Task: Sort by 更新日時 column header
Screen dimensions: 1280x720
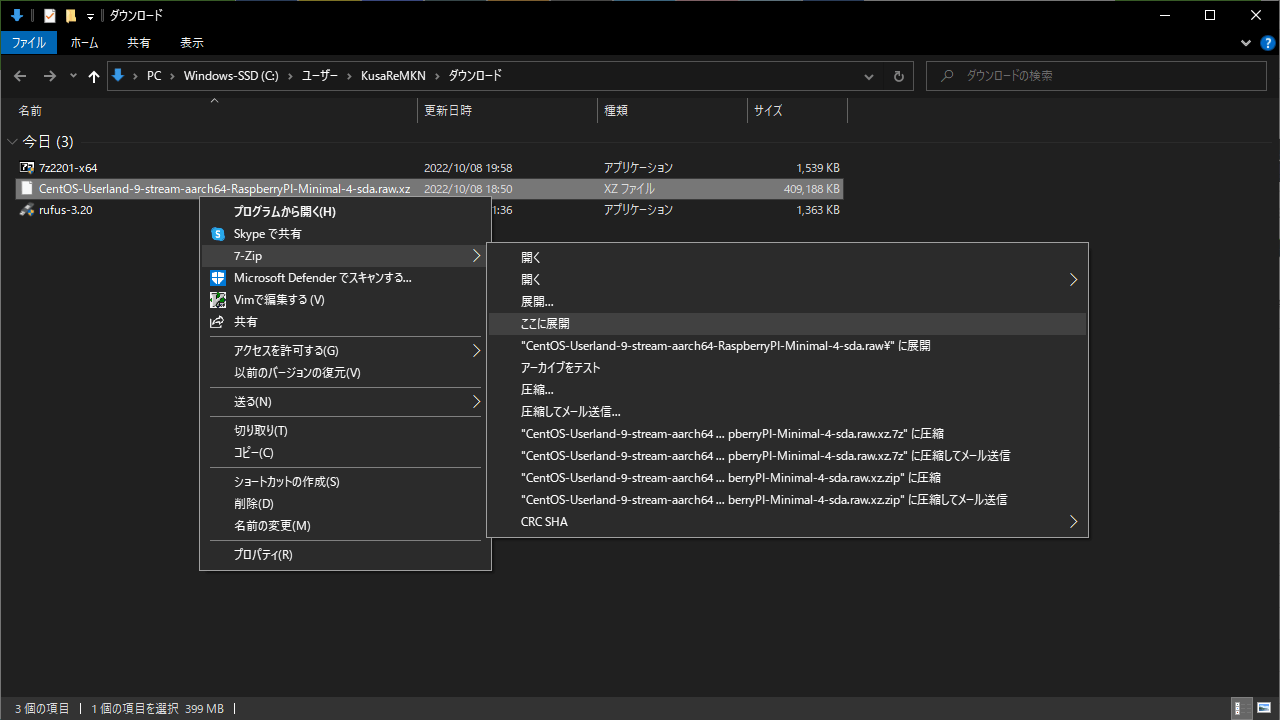Action: coord(508,111)
